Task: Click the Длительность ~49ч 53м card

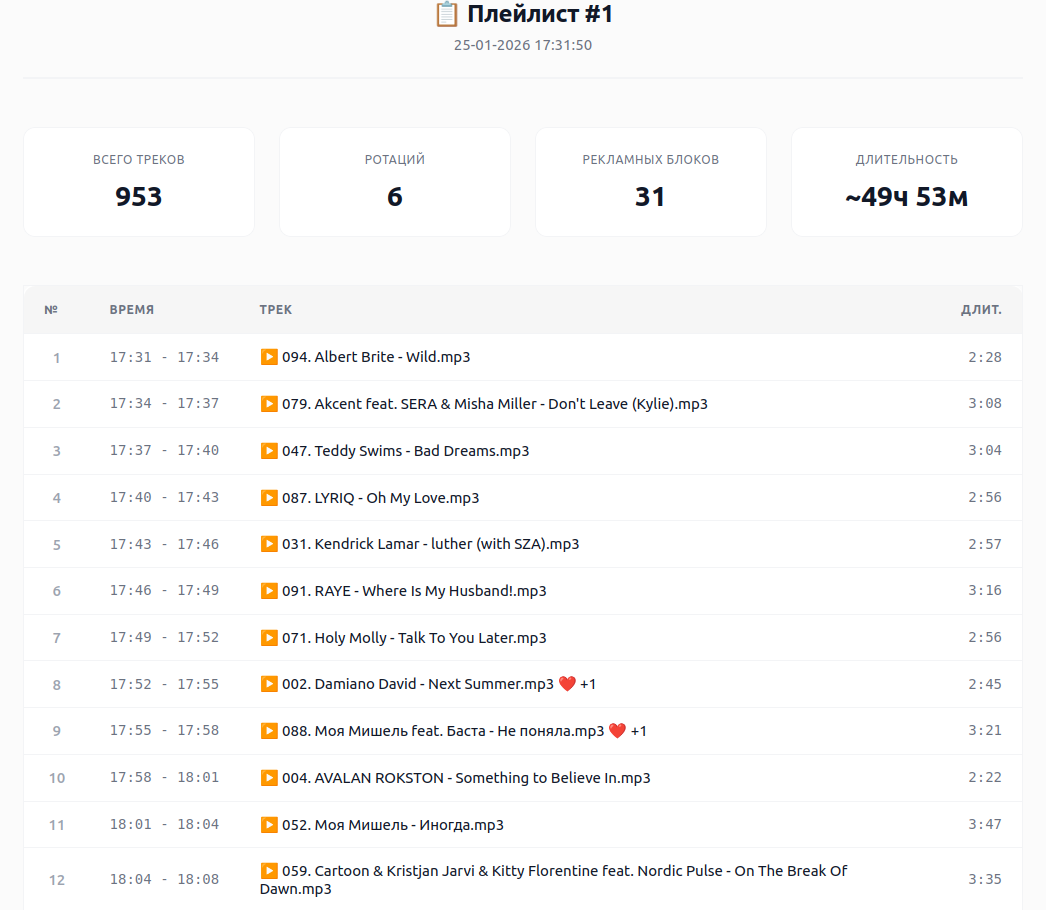Action: pyautogui.click(x=907, y=182)
